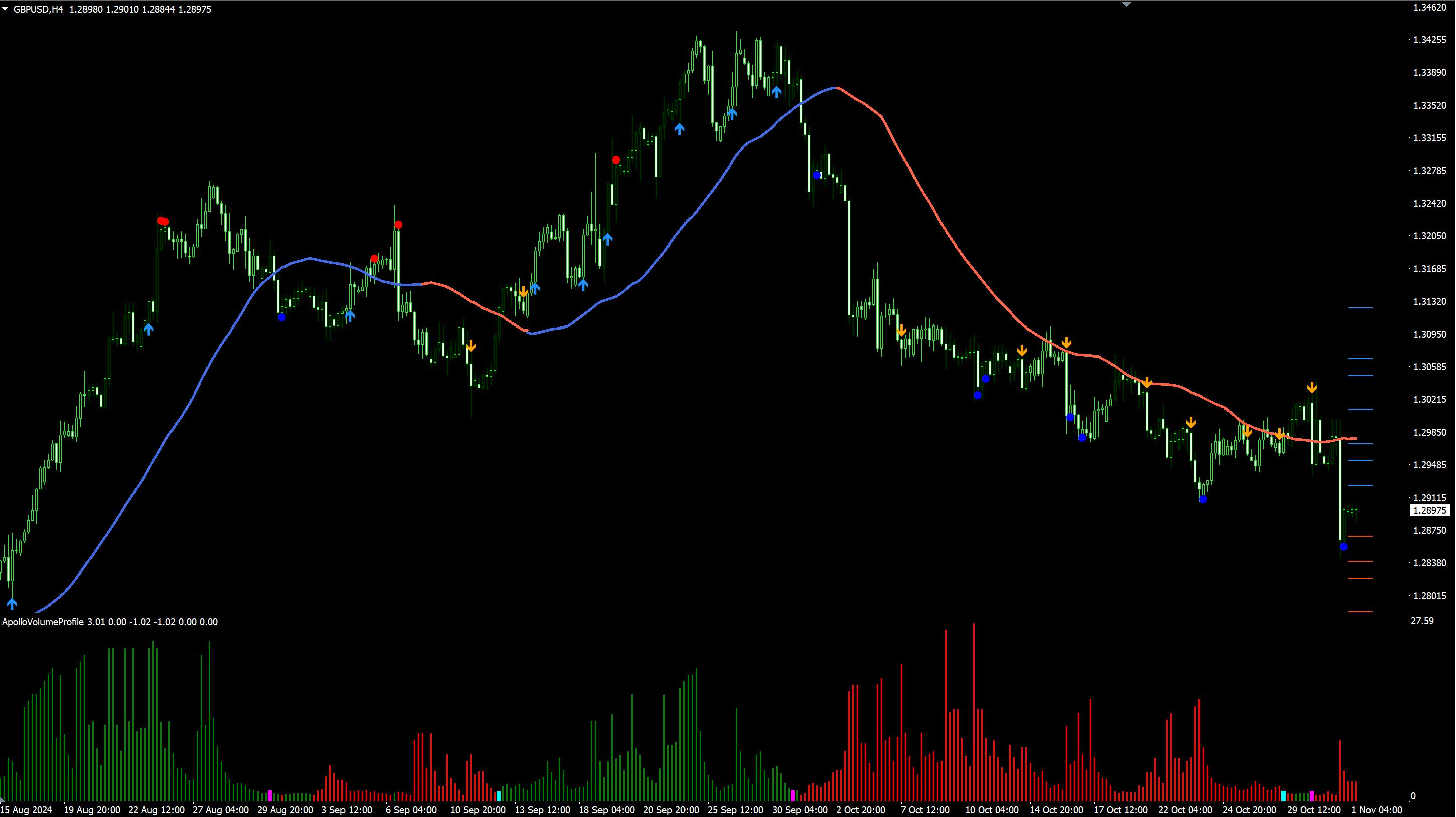
Task: Click the highlighted current price label 1.28975
Action: 1430,511
